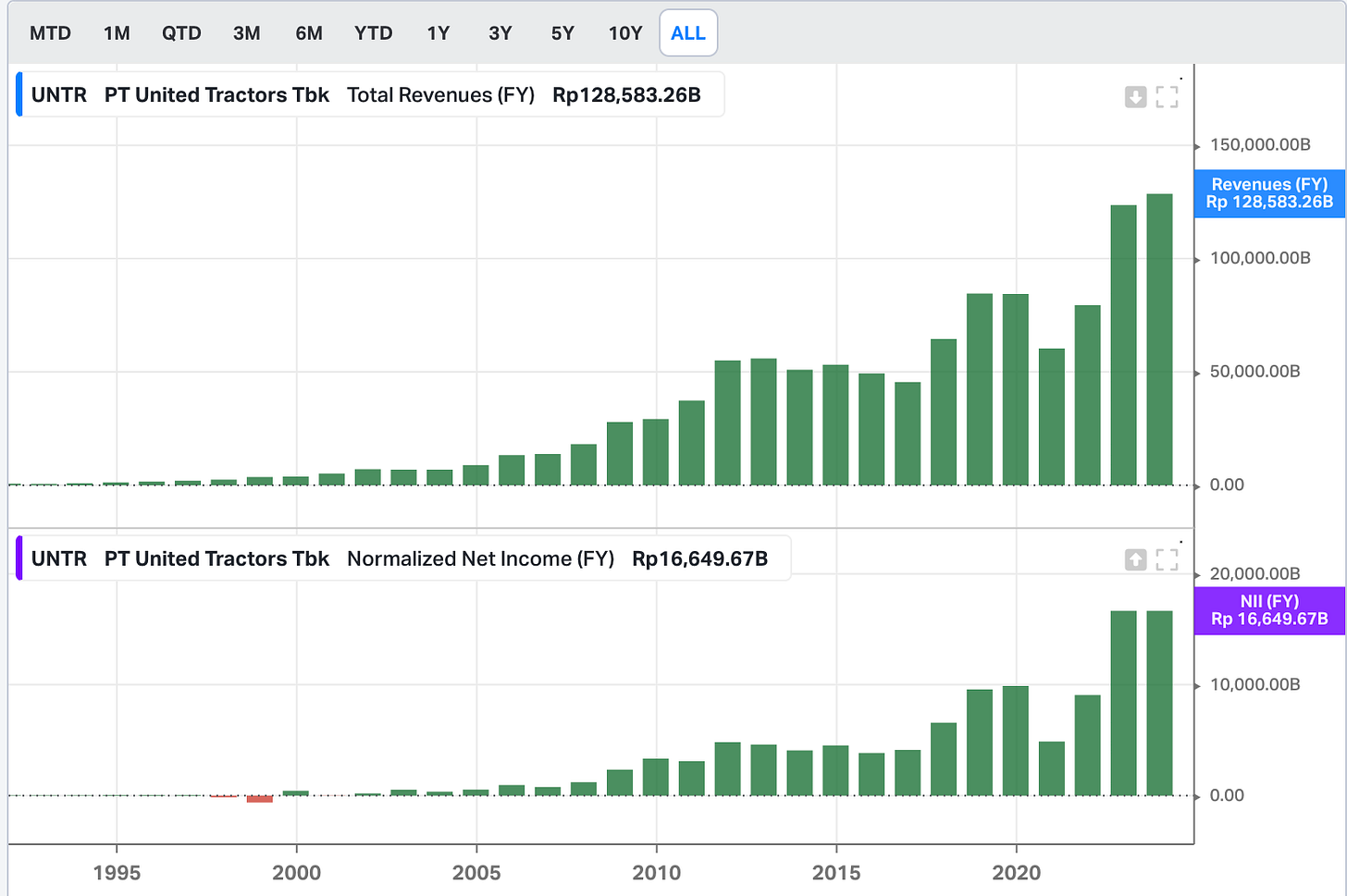
Task: Select the 3M time range
Action: pos(246,33)
